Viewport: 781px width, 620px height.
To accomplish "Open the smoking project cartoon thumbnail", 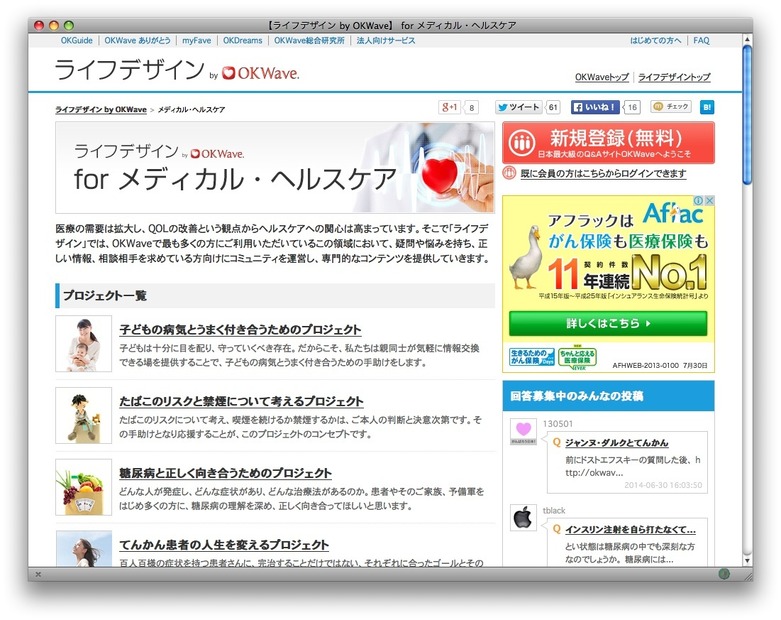I will (83, 415).
